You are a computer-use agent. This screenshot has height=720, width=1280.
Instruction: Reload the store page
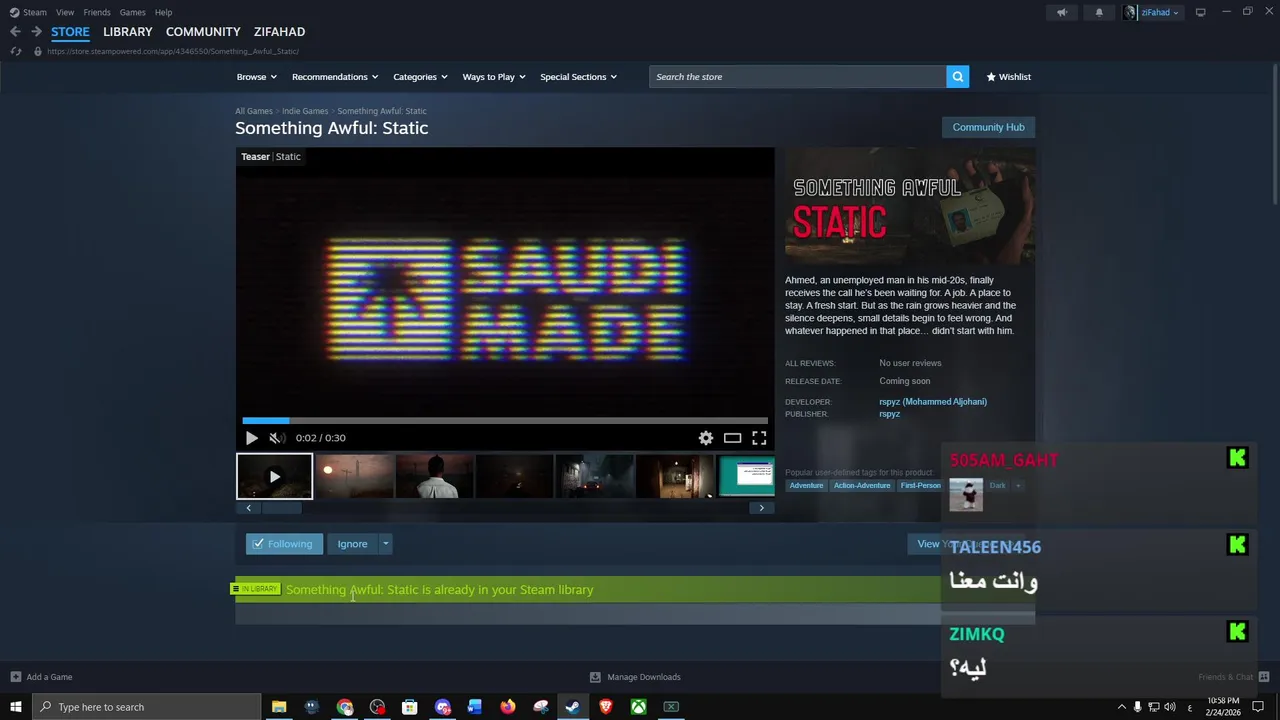point(15,51)
